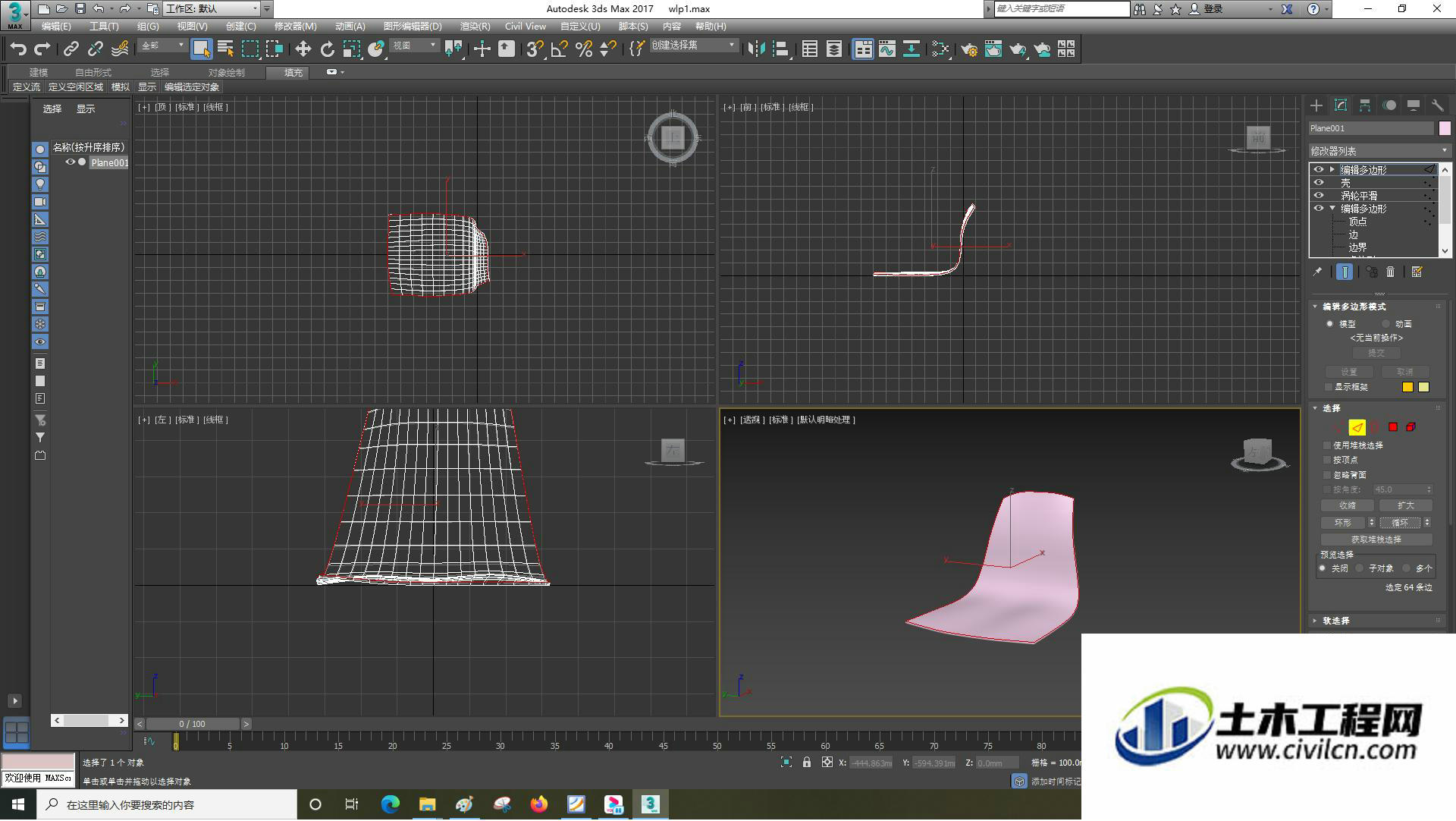Select 多个 preview radio button
Viewport: 1456px width, 821px height.
(x=1407, y=568)
